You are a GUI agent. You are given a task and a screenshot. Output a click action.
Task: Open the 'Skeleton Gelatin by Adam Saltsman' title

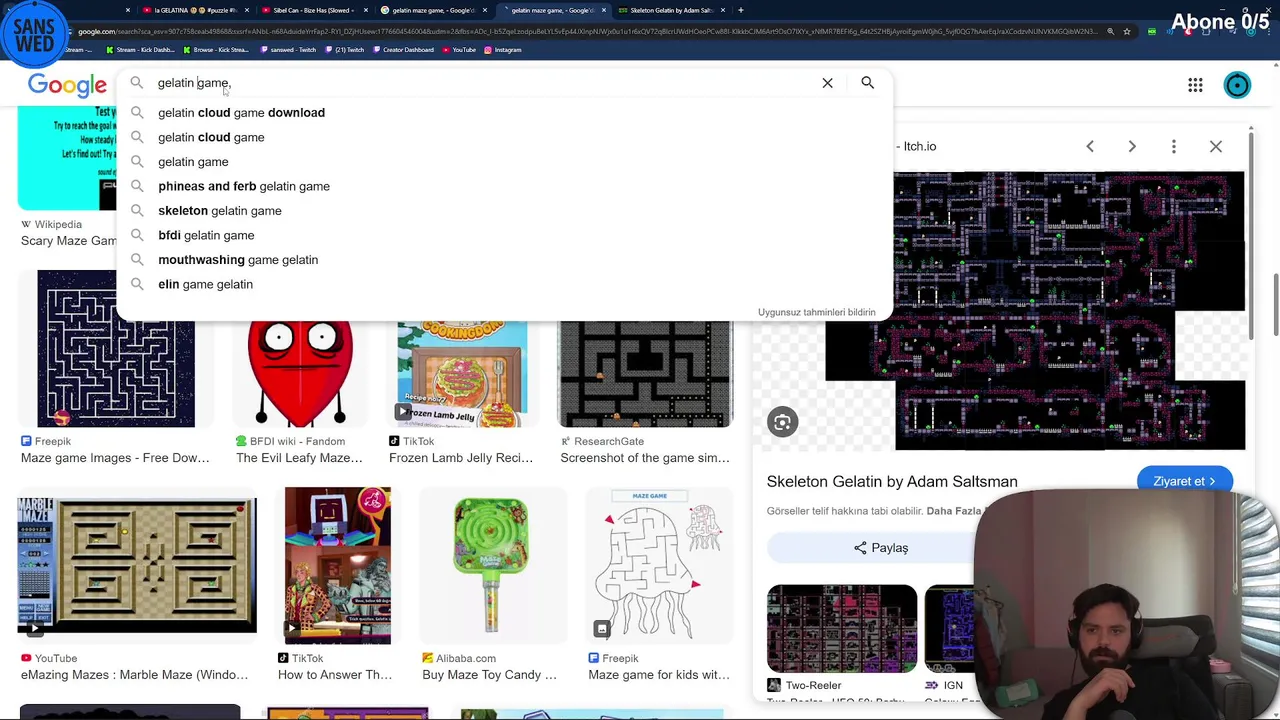click(892, 481)
